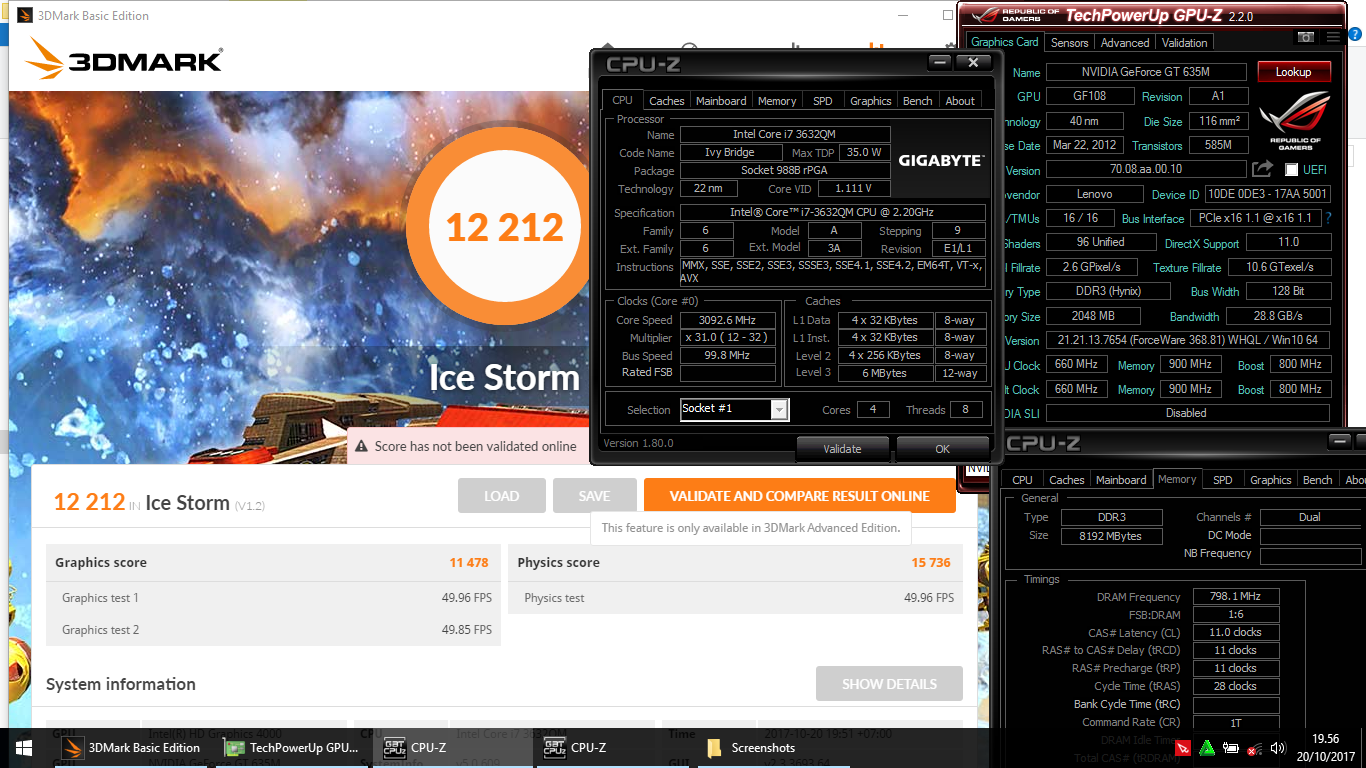Viewport: 1366px width, 768px height.
Task: Switch to the Caches tab in front CPU-Z
Action: [x=667, y=100]
